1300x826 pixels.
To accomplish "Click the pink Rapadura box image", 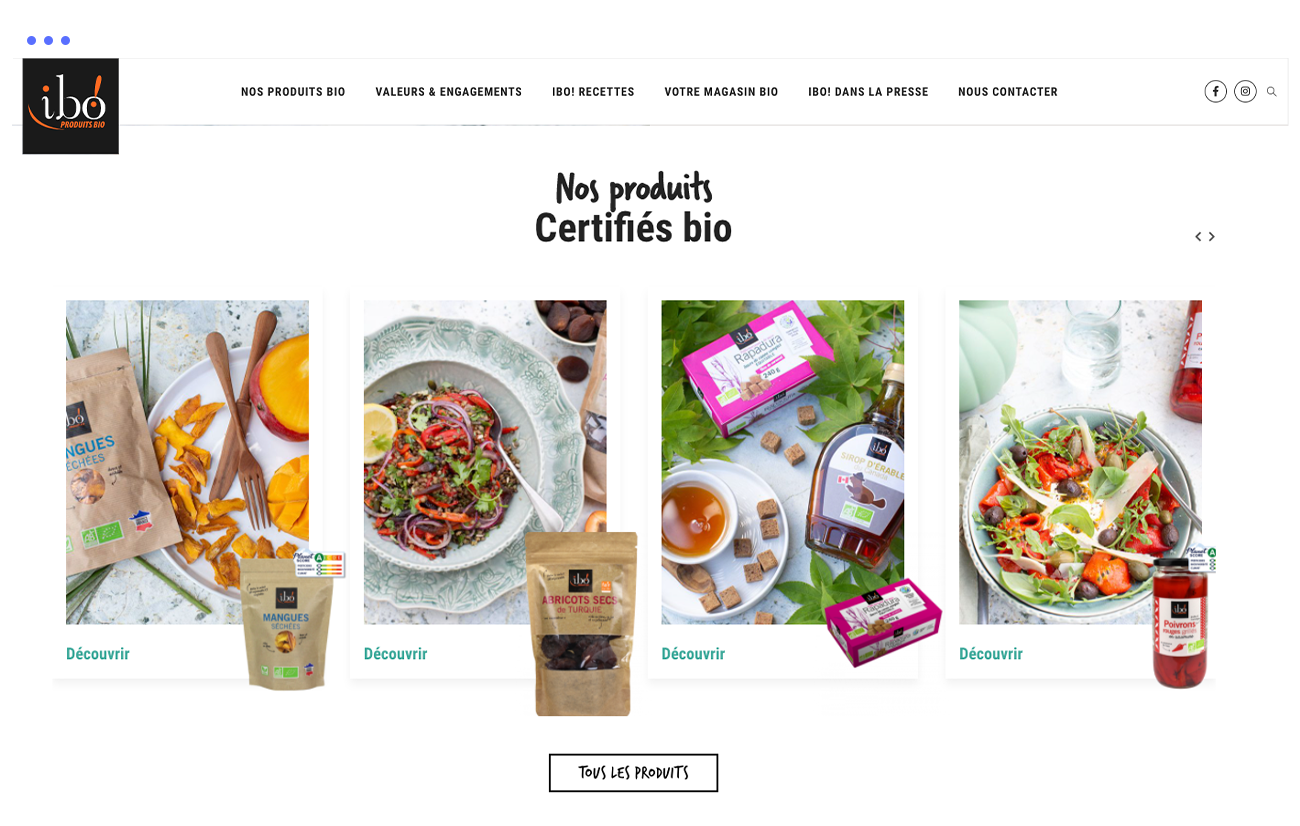I will pyautogui.click(x=883, y=621).
